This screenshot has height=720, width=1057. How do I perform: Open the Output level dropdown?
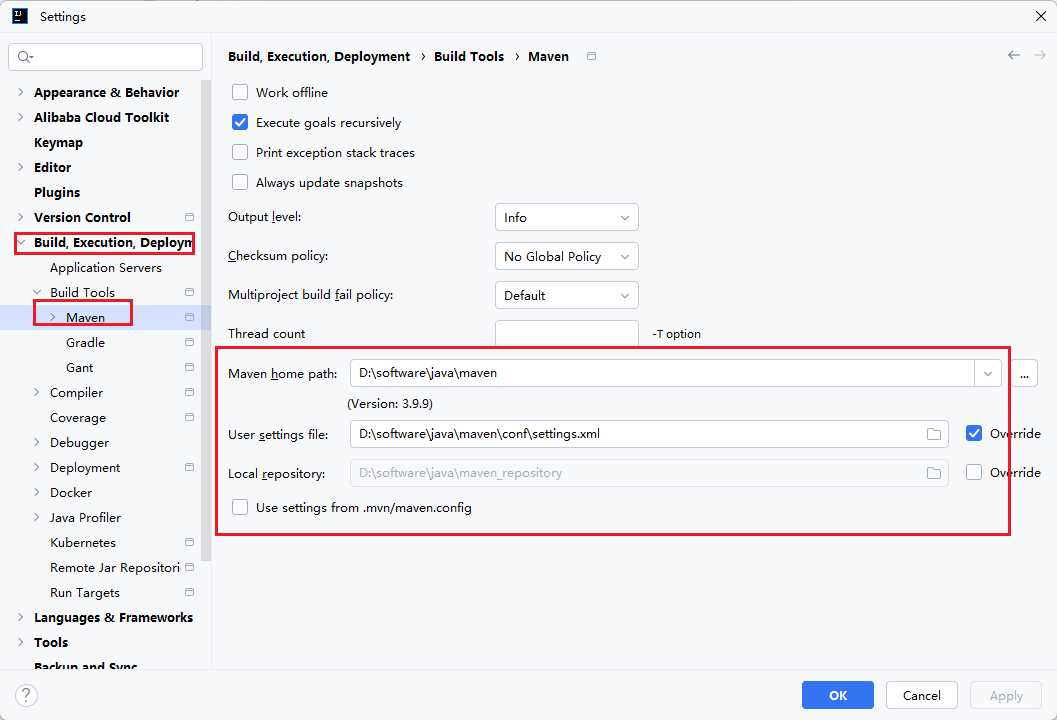pyautogui.click(x=566, y=217)
